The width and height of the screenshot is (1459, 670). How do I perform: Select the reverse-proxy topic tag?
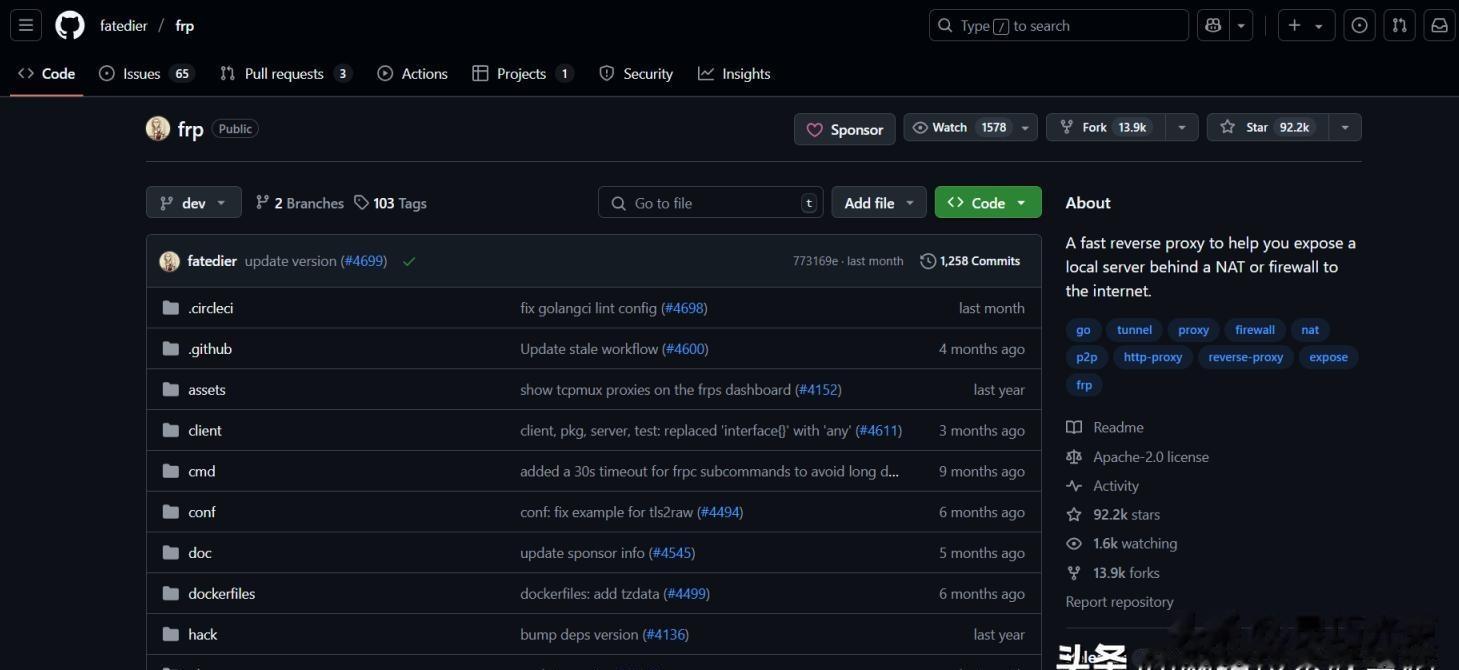coord(1245,357)
